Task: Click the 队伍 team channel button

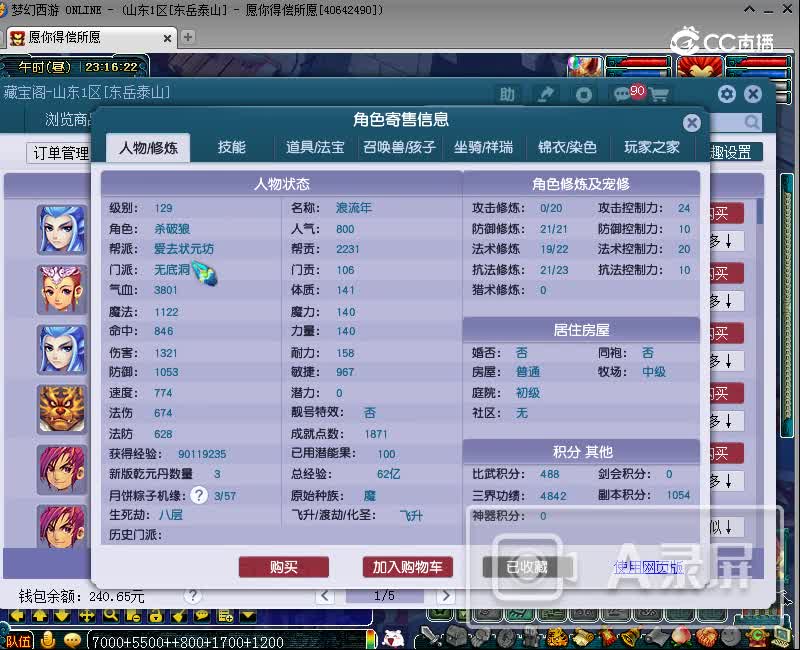Action: click(x=17, y=640)
